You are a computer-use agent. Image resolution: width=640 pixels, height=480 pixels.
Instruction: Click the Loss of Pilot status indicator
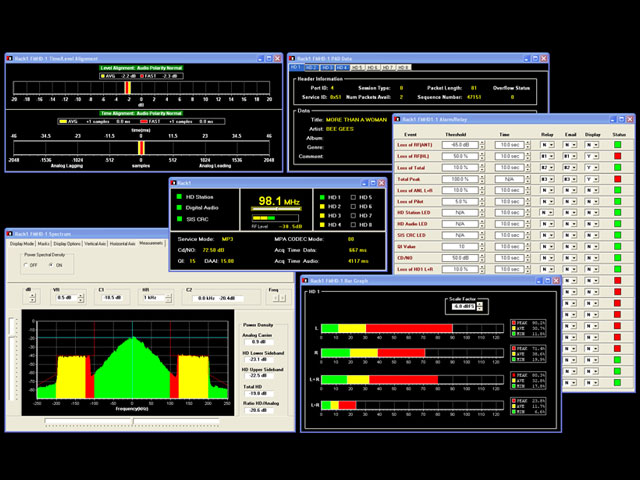pyautogui.click(x=618, y=201)
